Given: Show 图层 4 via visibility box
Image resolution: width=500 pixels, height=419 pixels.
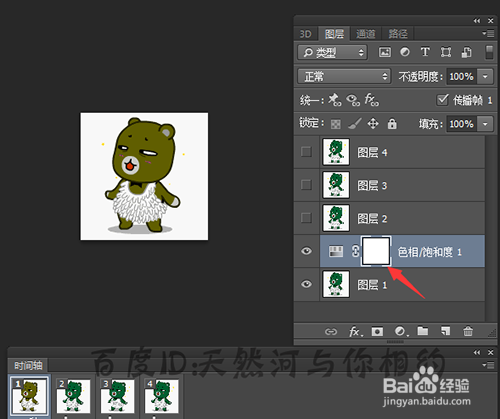Looking at the screenshot, I should pyautogui.click(x=306, y=152).
